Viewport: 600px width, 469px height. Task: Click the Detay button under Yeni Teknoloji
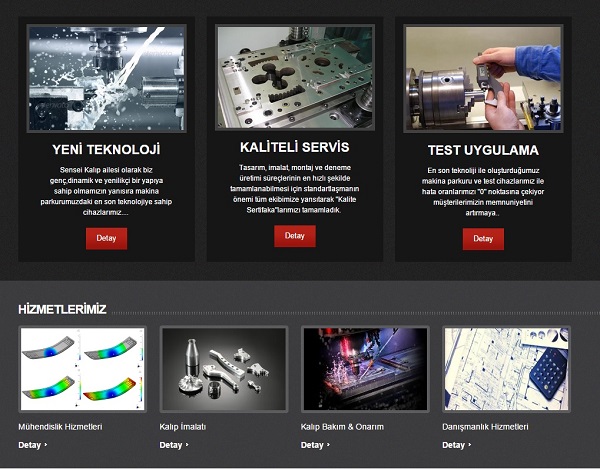click(x=106, y=238)
